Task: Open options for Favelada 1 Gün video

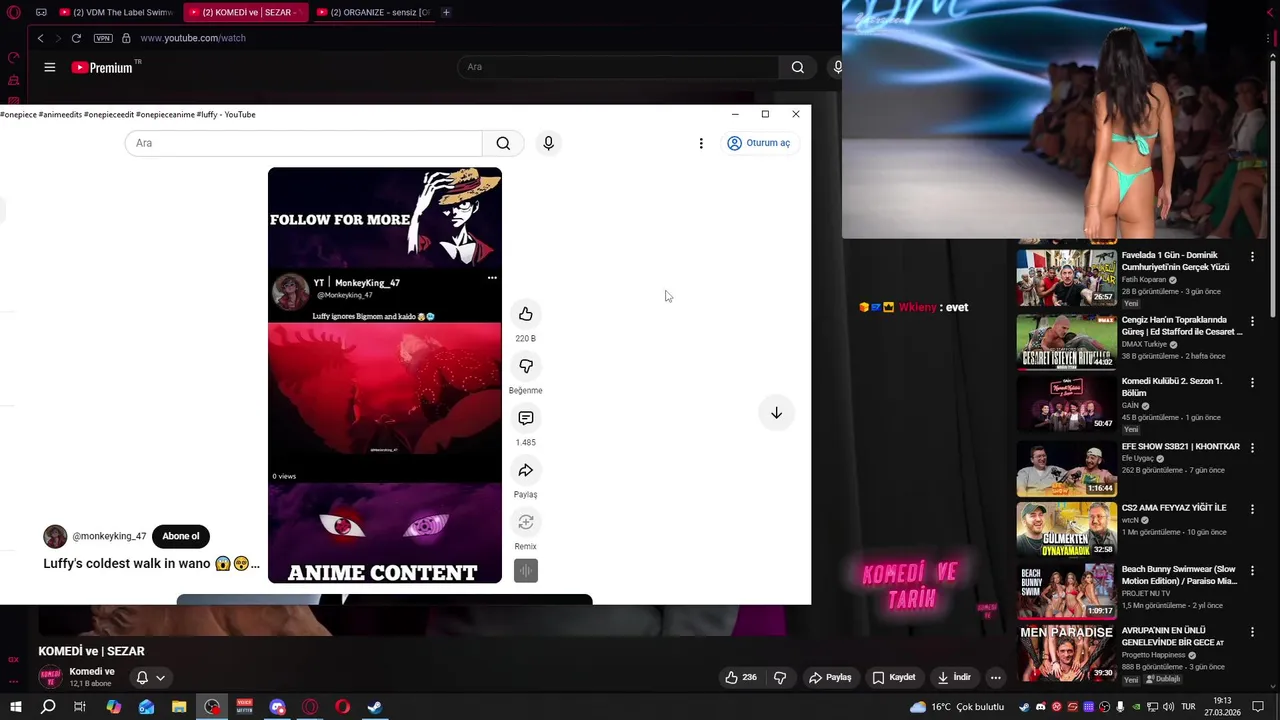Action: tap(1252, 257)
